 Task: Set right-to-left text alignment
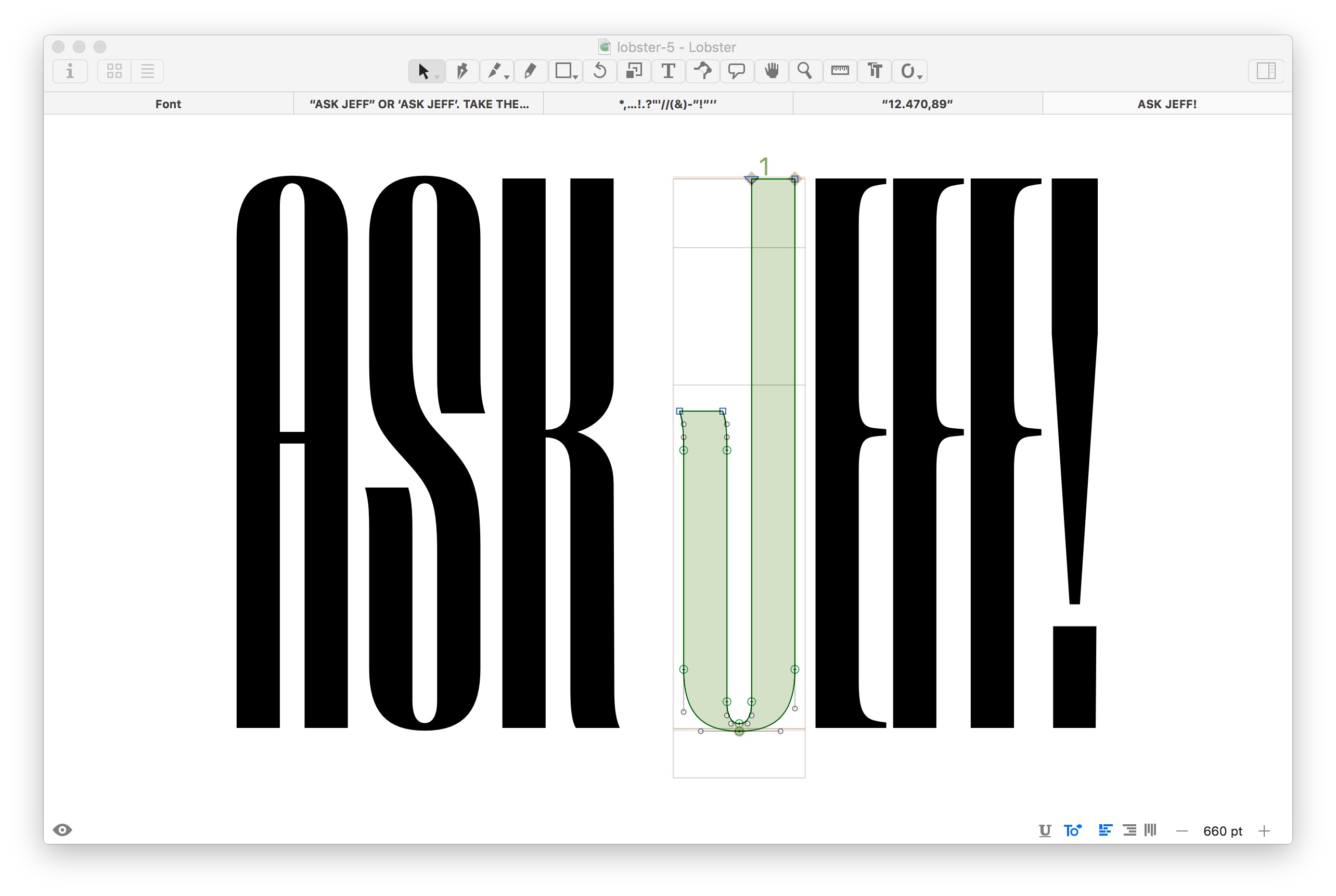pyautogui.click(x=1129, y=830)
